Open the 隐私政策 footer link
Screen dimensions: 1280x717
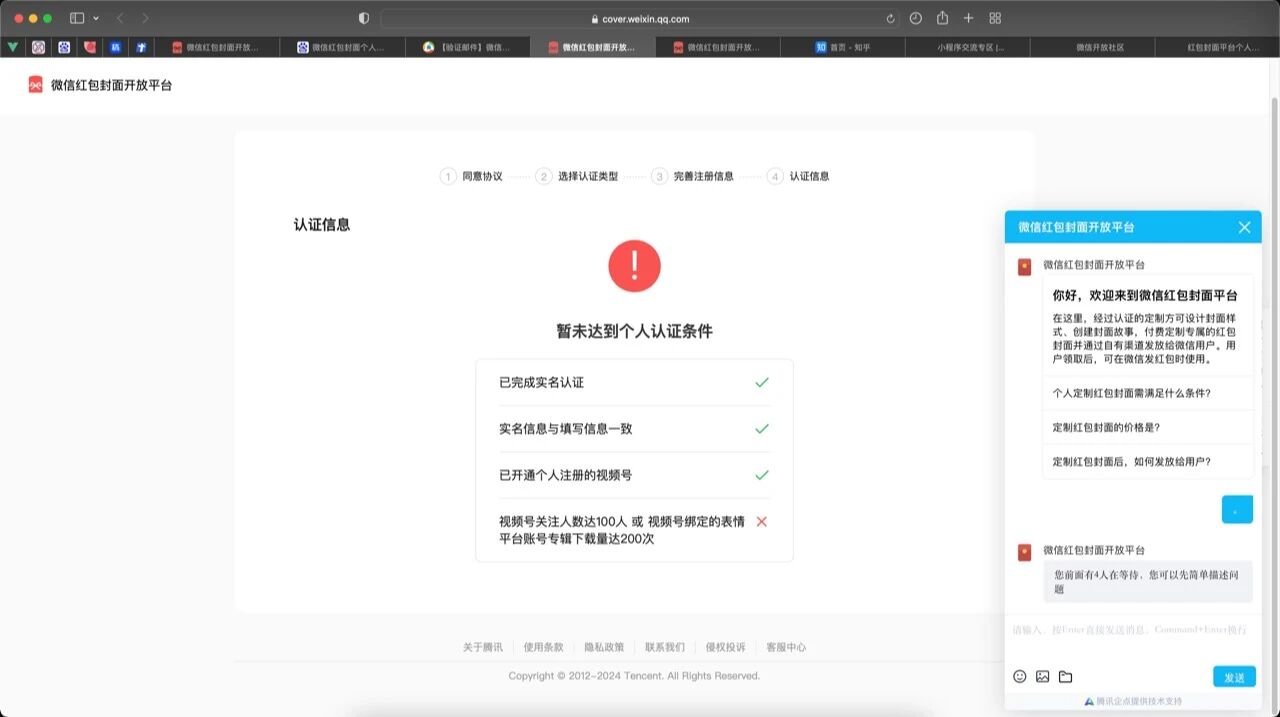[x=604, y=647]
